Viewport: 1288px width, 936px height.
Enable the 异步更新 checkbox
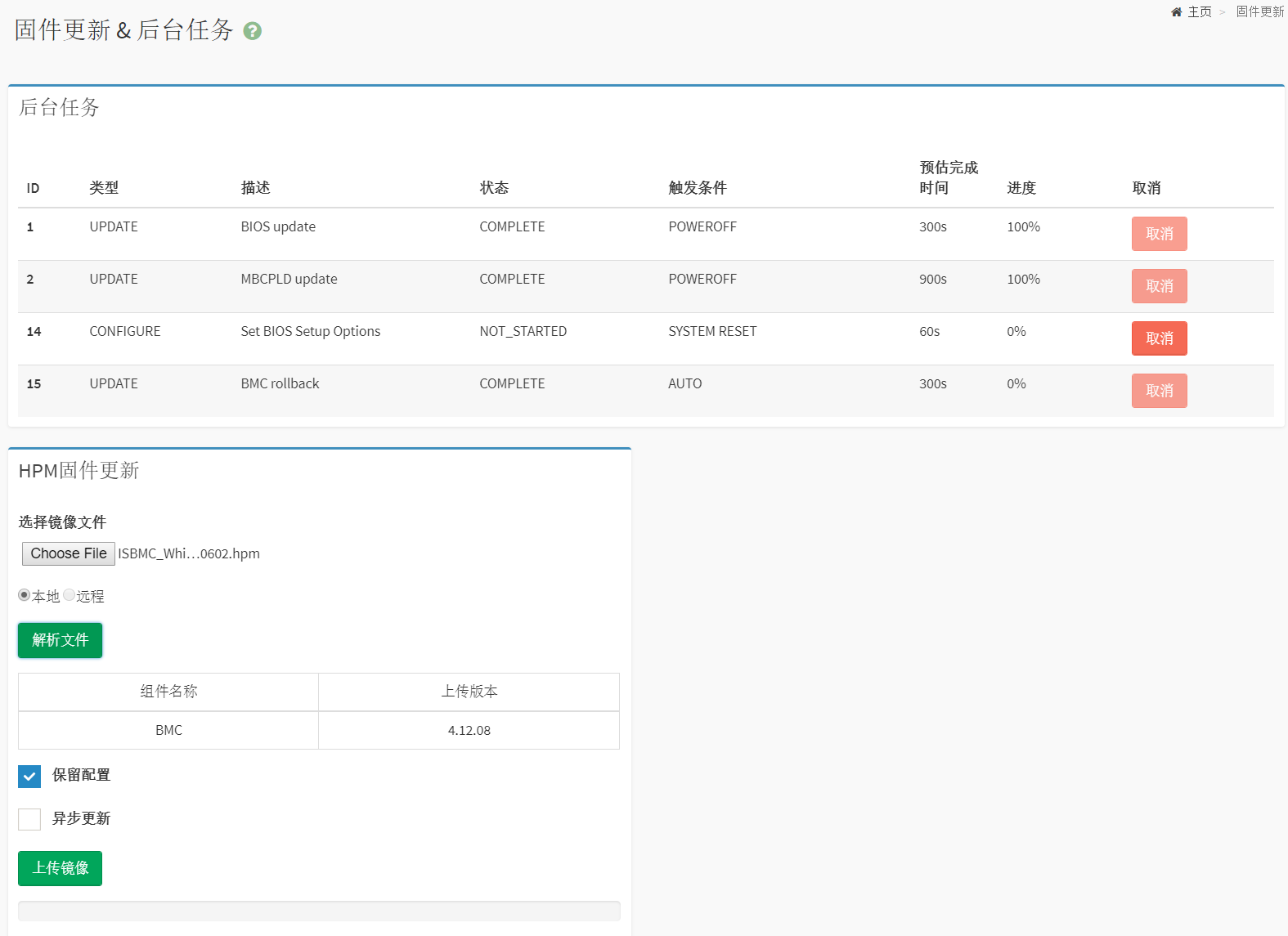[29, 819]
